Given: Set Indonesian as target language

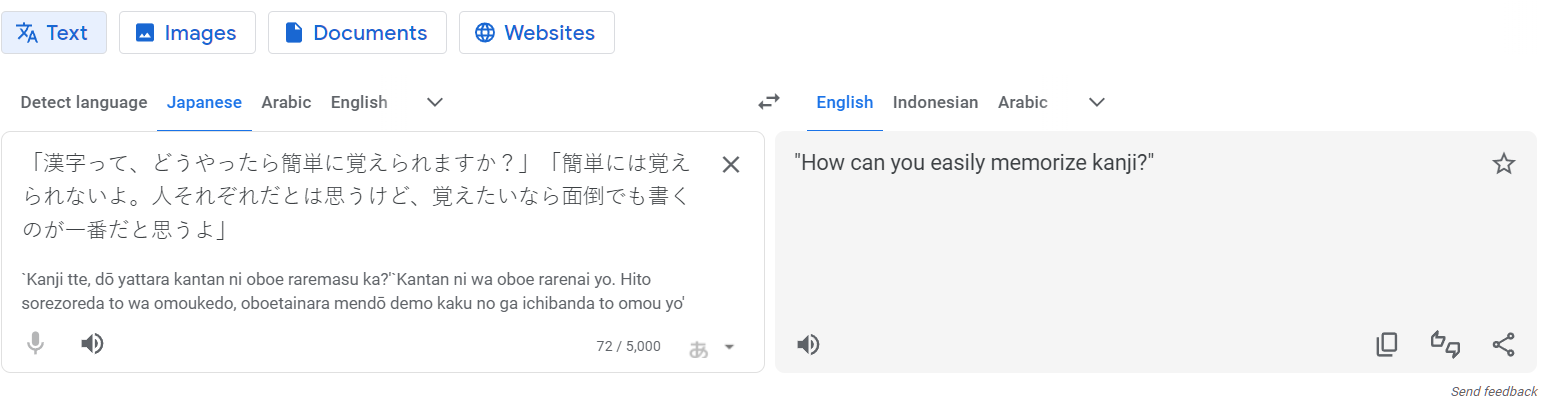Looking at the screenshot, I should point(935,102).
